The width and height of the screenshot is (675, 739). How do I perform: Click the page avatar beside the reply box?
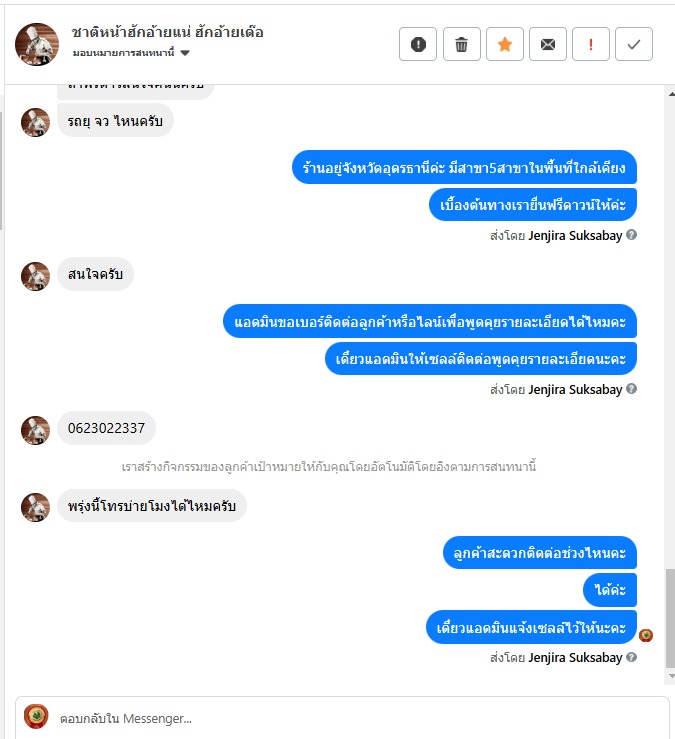36,716
